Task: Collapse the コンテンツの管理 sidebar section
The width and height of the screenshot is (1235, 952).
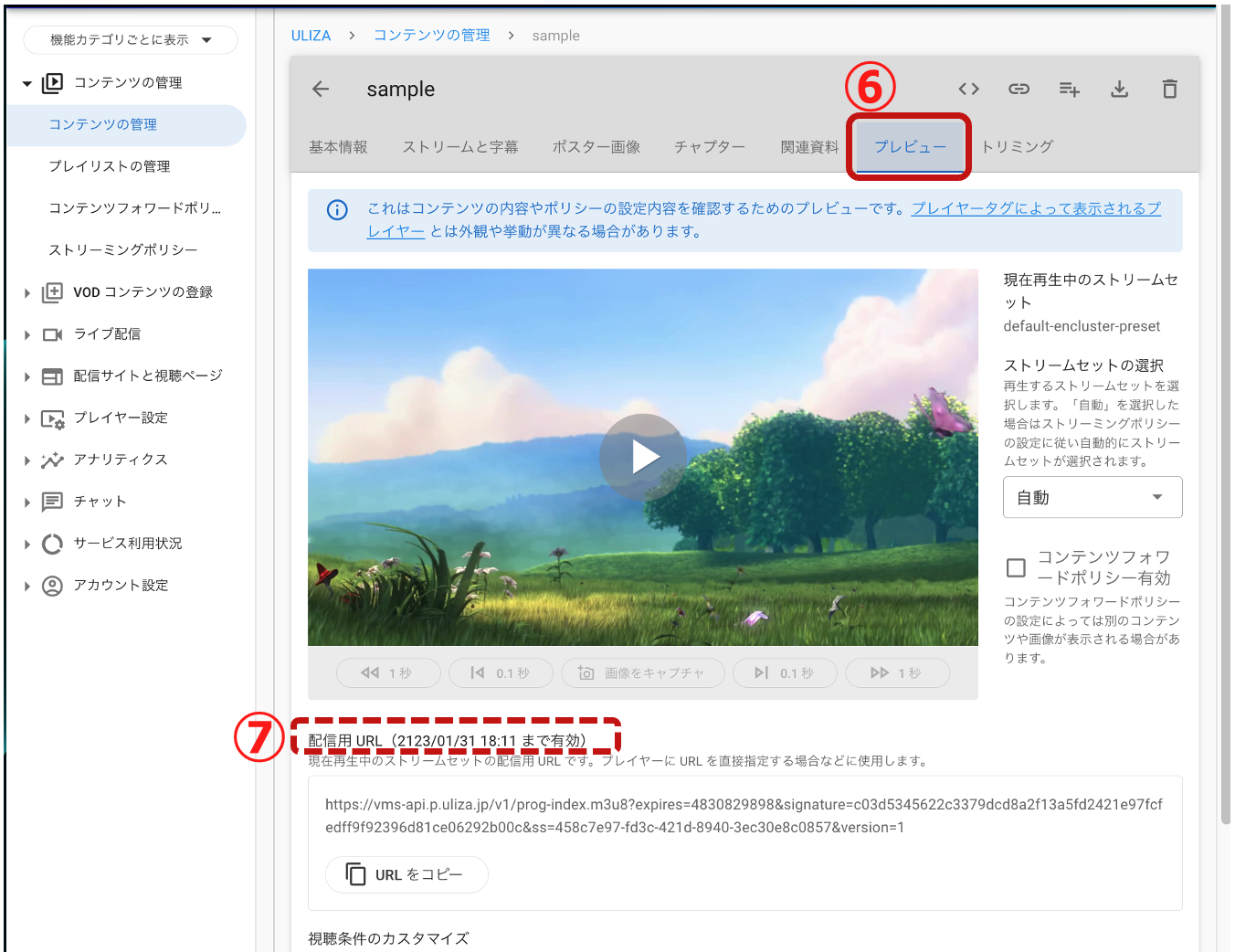Action: (x=27, y=84)
